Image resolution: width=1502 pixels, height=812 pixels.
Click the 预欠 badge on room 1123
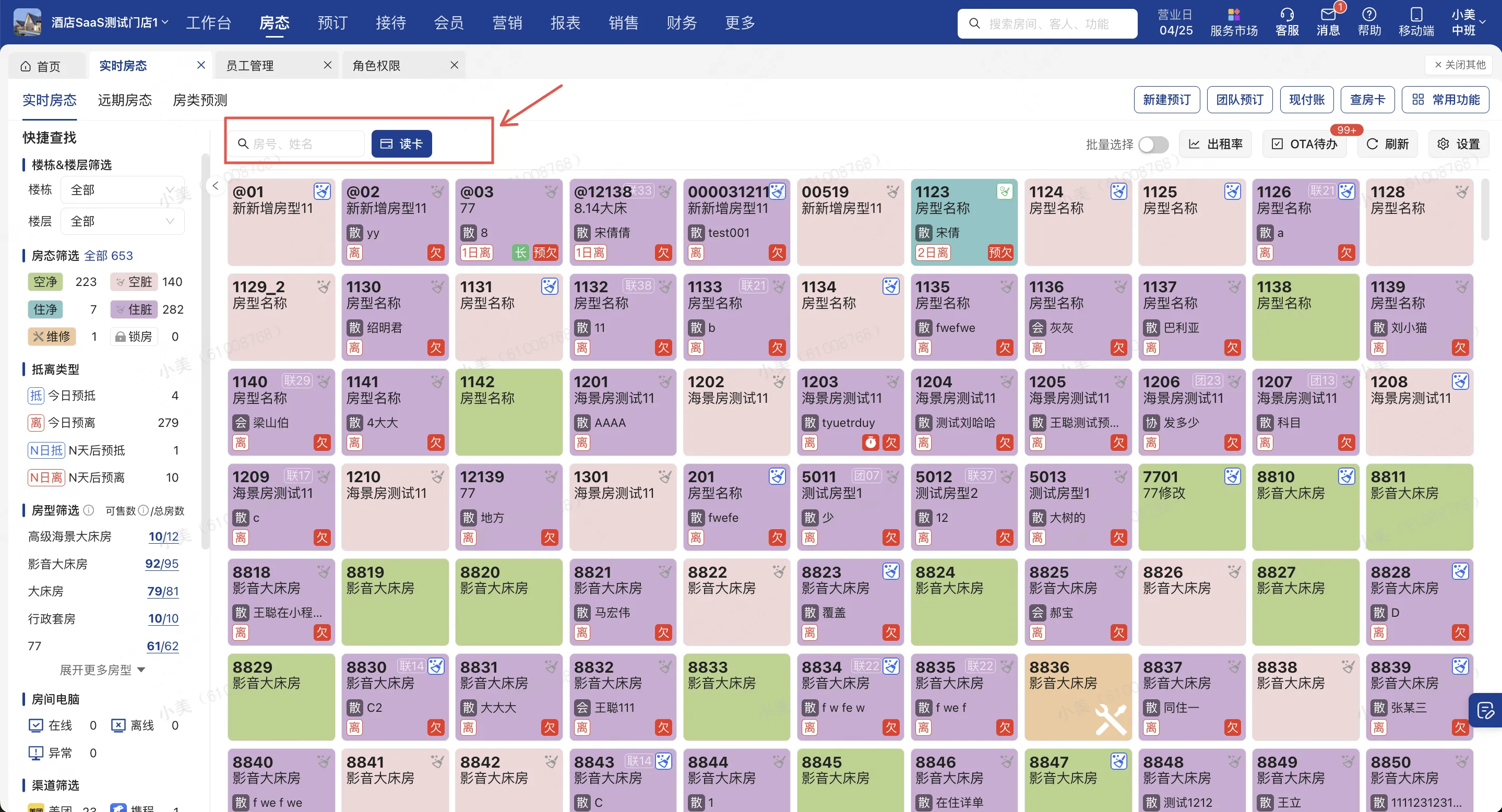(1000, 253)
